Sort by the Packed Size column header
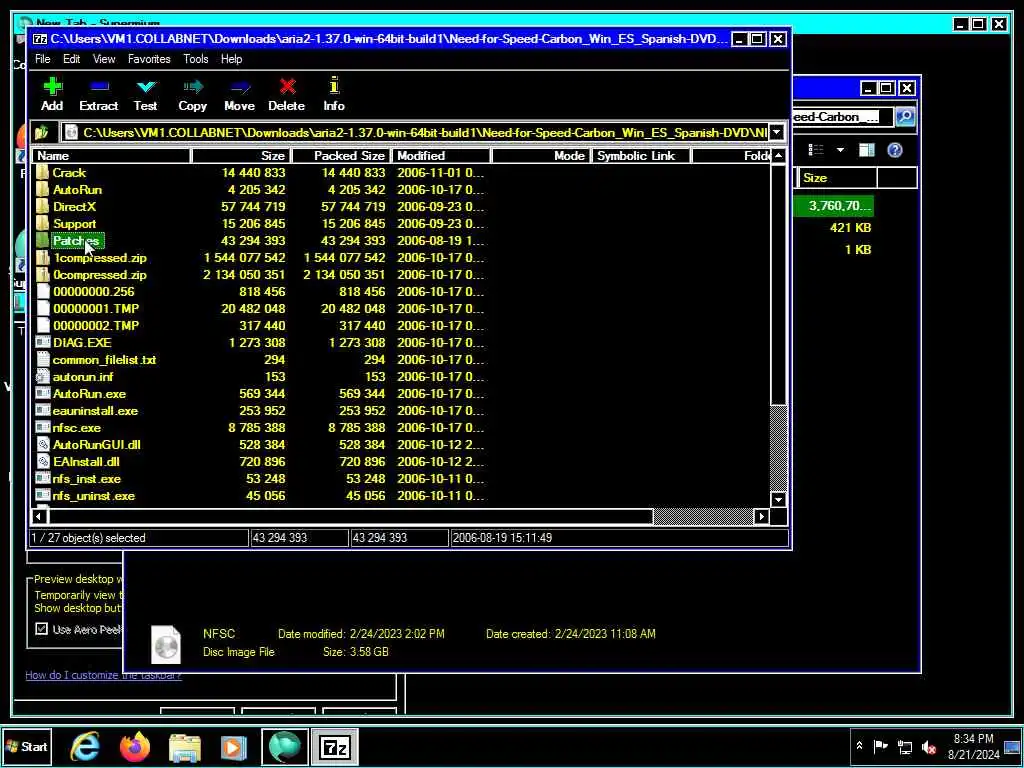Image resolution: width=1024 pixels, height=768 pixels. point(341,155)
